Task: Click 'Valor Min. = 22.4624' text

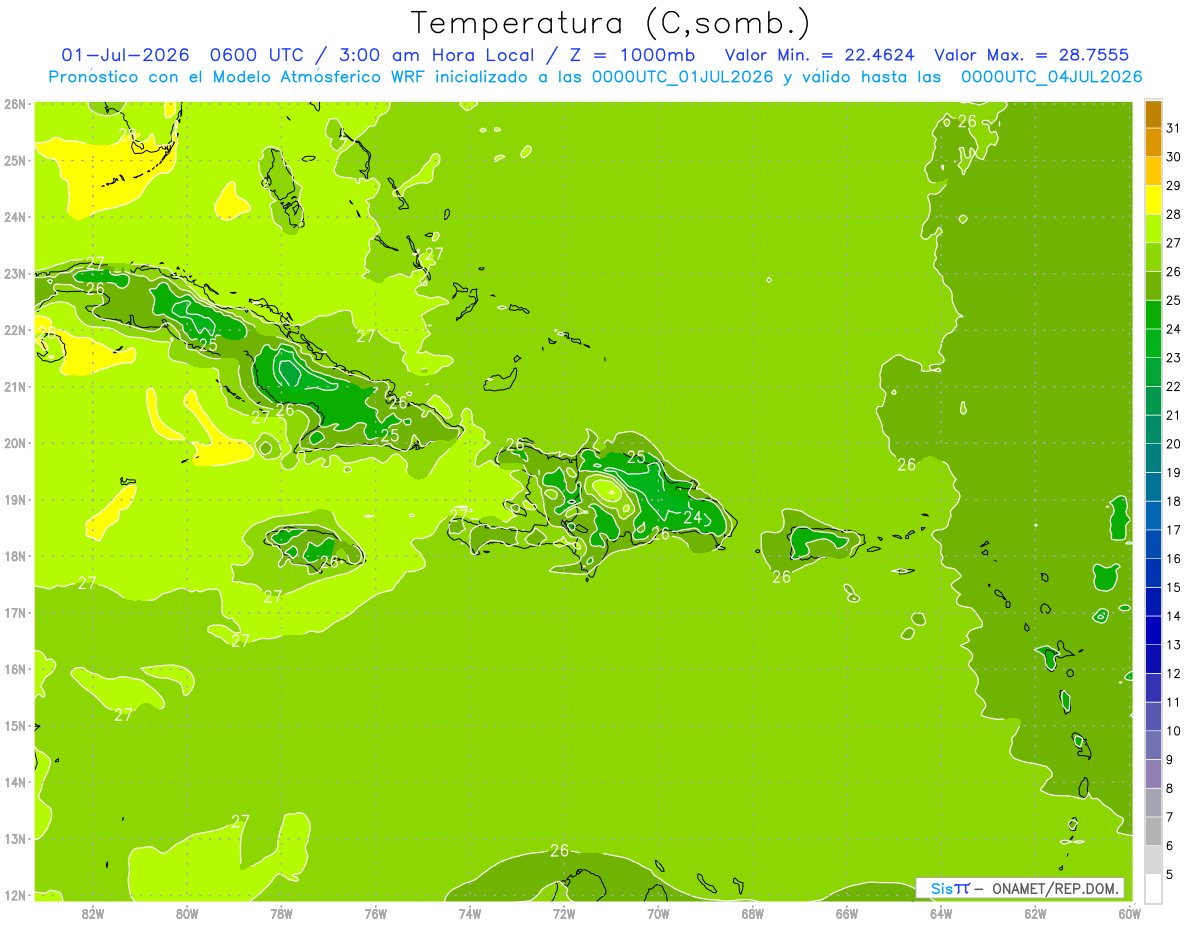Action: click(820, 55)
